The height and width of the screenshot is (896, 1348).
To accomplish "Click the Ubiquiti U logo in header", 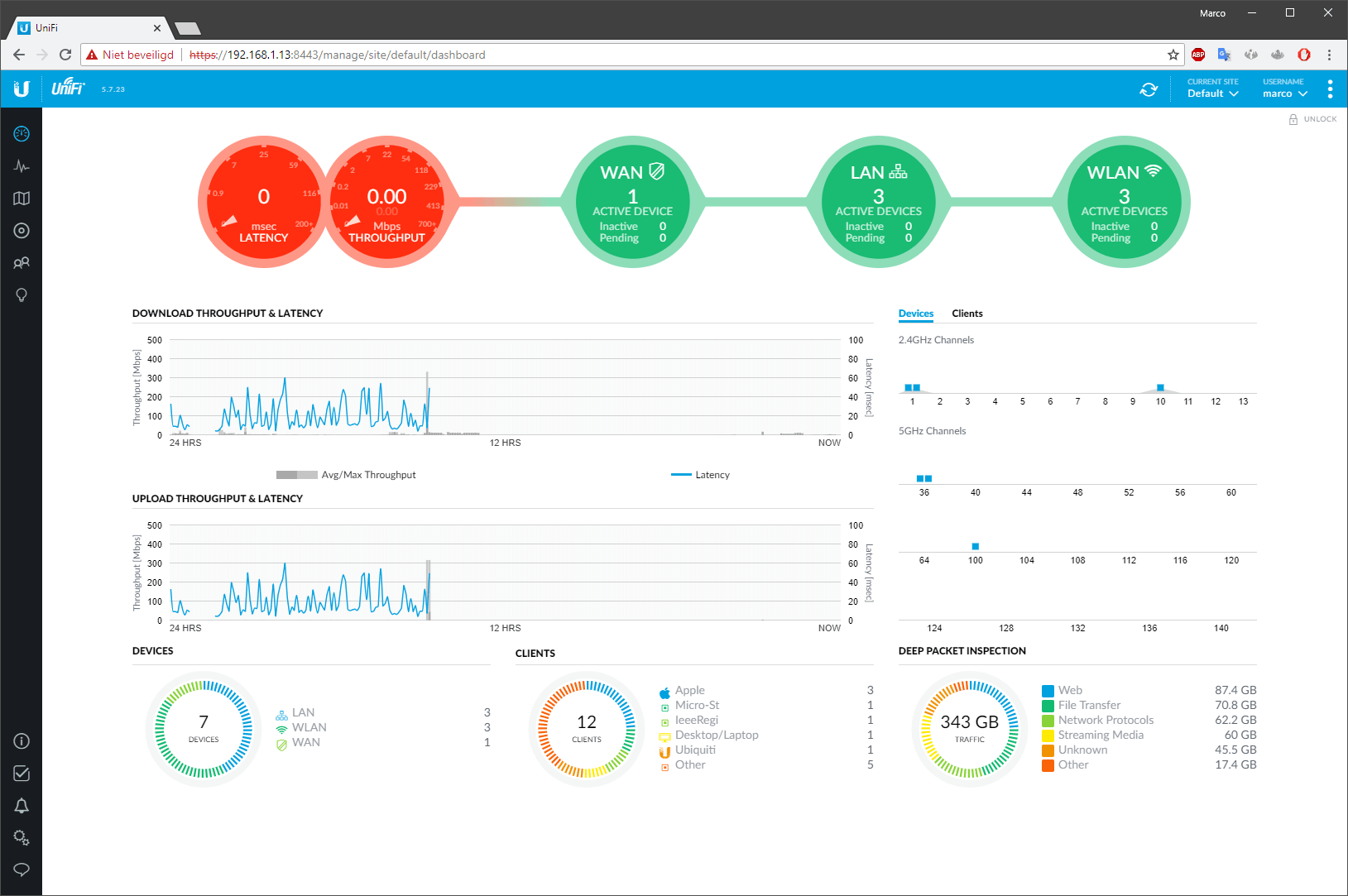I will (x=22, y=89).
